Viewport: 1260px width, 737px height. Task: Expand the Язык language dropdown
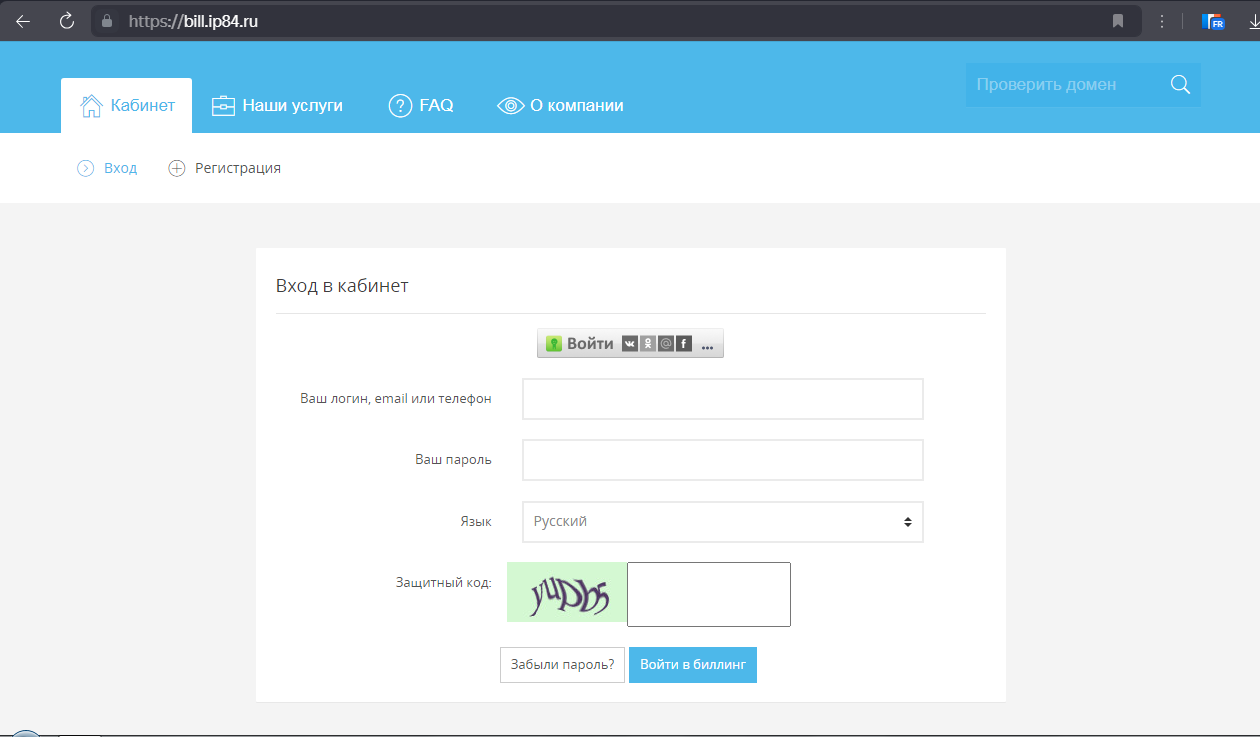(x=722, y=522)
